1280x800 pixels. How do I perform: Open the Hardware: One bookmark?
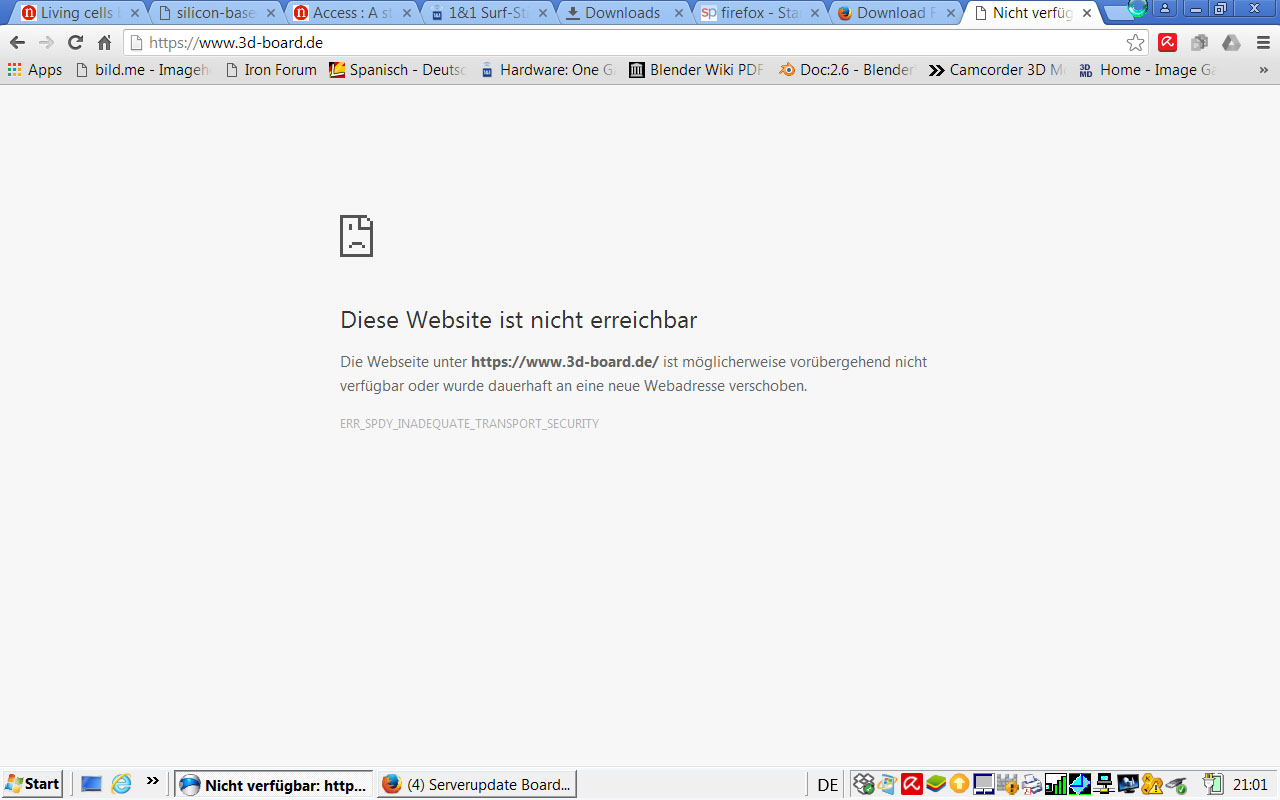click(547, 70)
